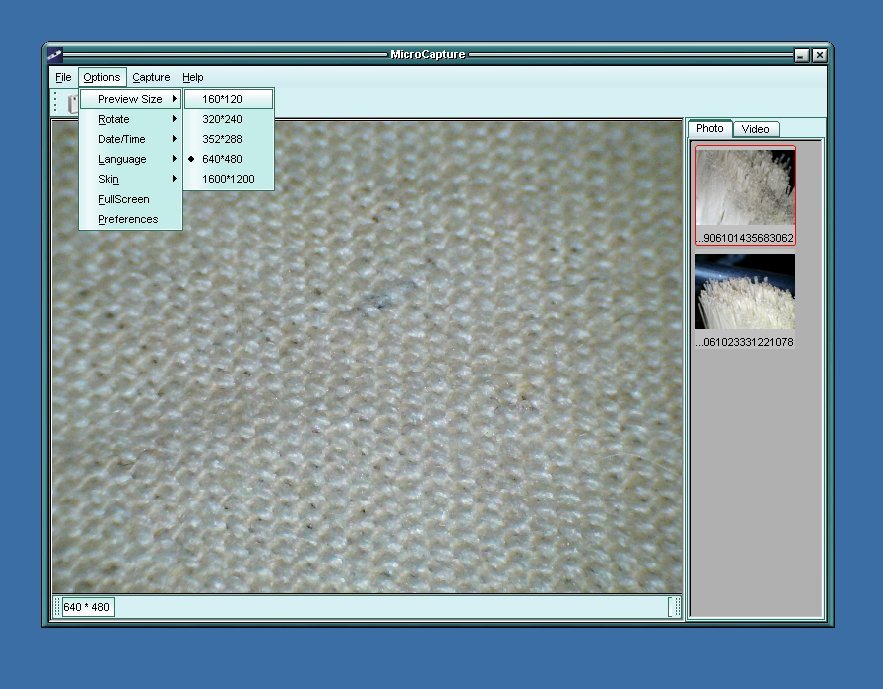
Task: Select the second photo thumbnail ending 221078
Action: pyautogui.click(x=745, y=292)
